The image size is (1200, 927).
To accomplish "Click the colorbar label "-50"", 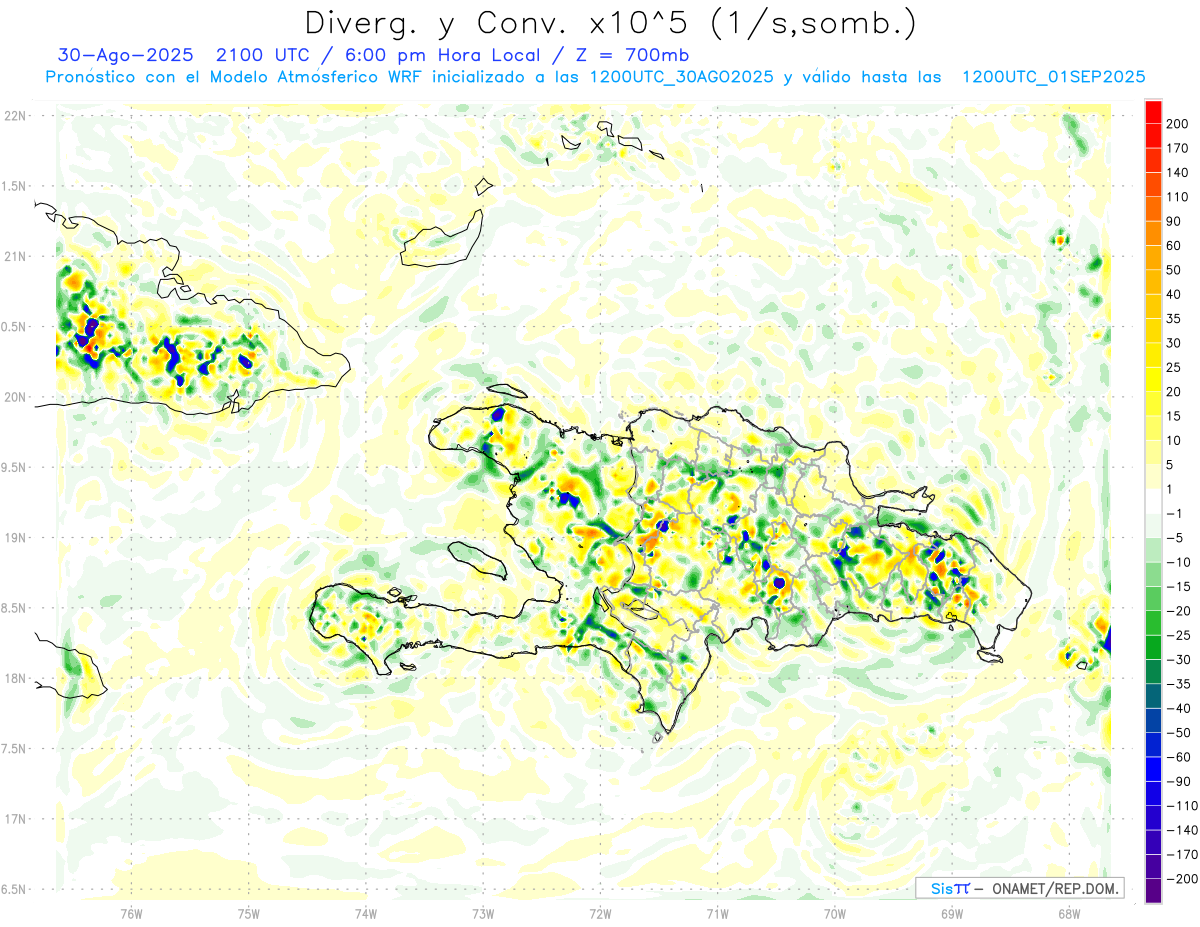I will [x=1178, y=733].
